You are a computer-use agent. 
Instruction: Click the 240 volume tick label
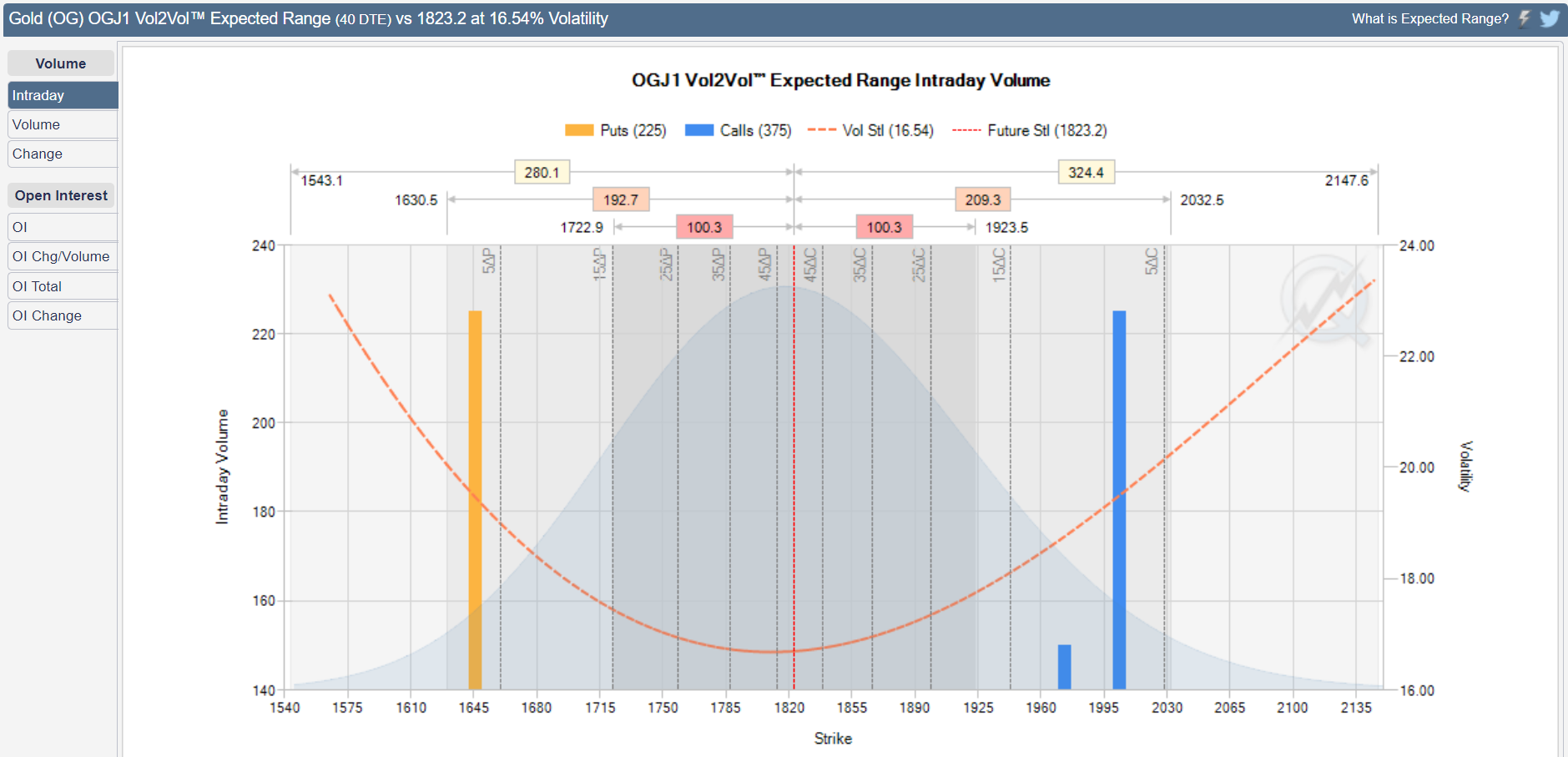[264, 245]
